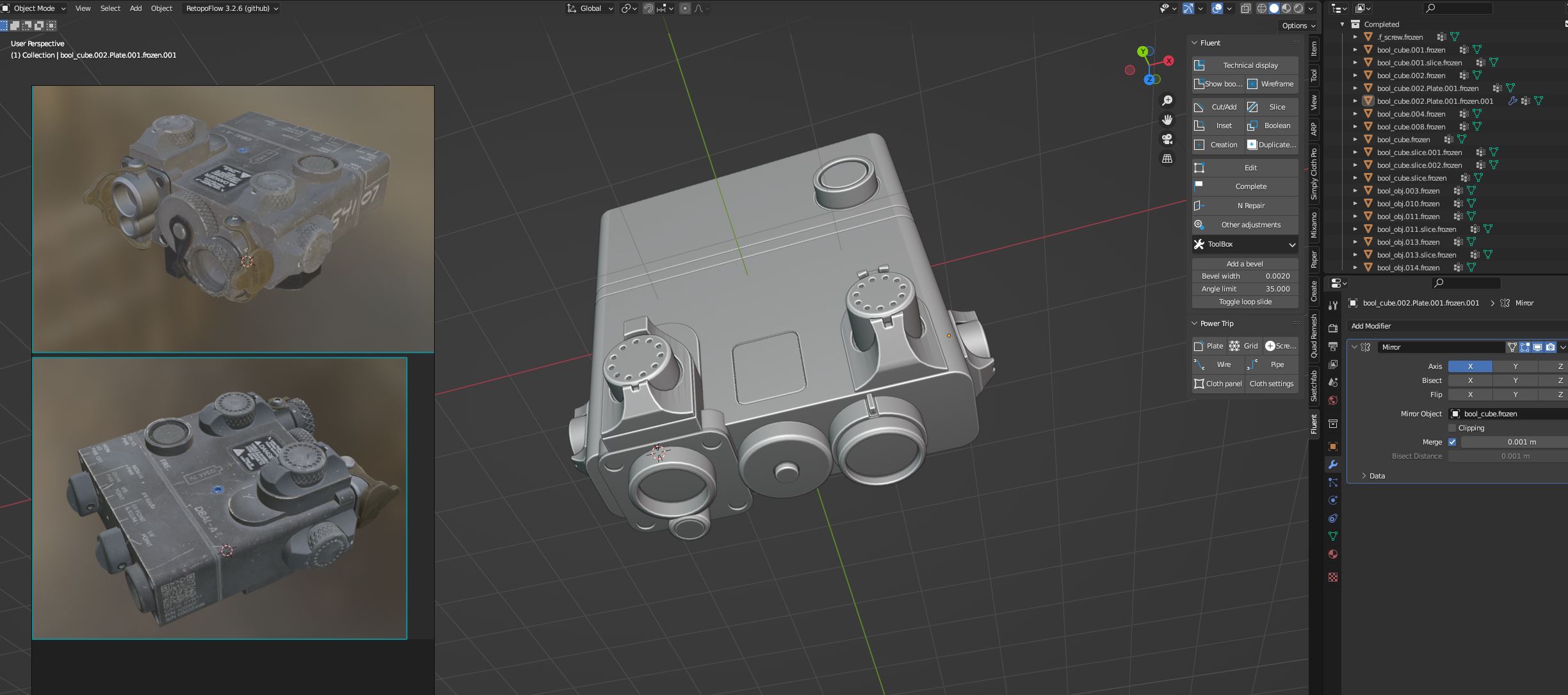Expand bool_cube.004.frozen in outliner
This screenshot has width=1568, height=695.
(x=1355, y=114)
